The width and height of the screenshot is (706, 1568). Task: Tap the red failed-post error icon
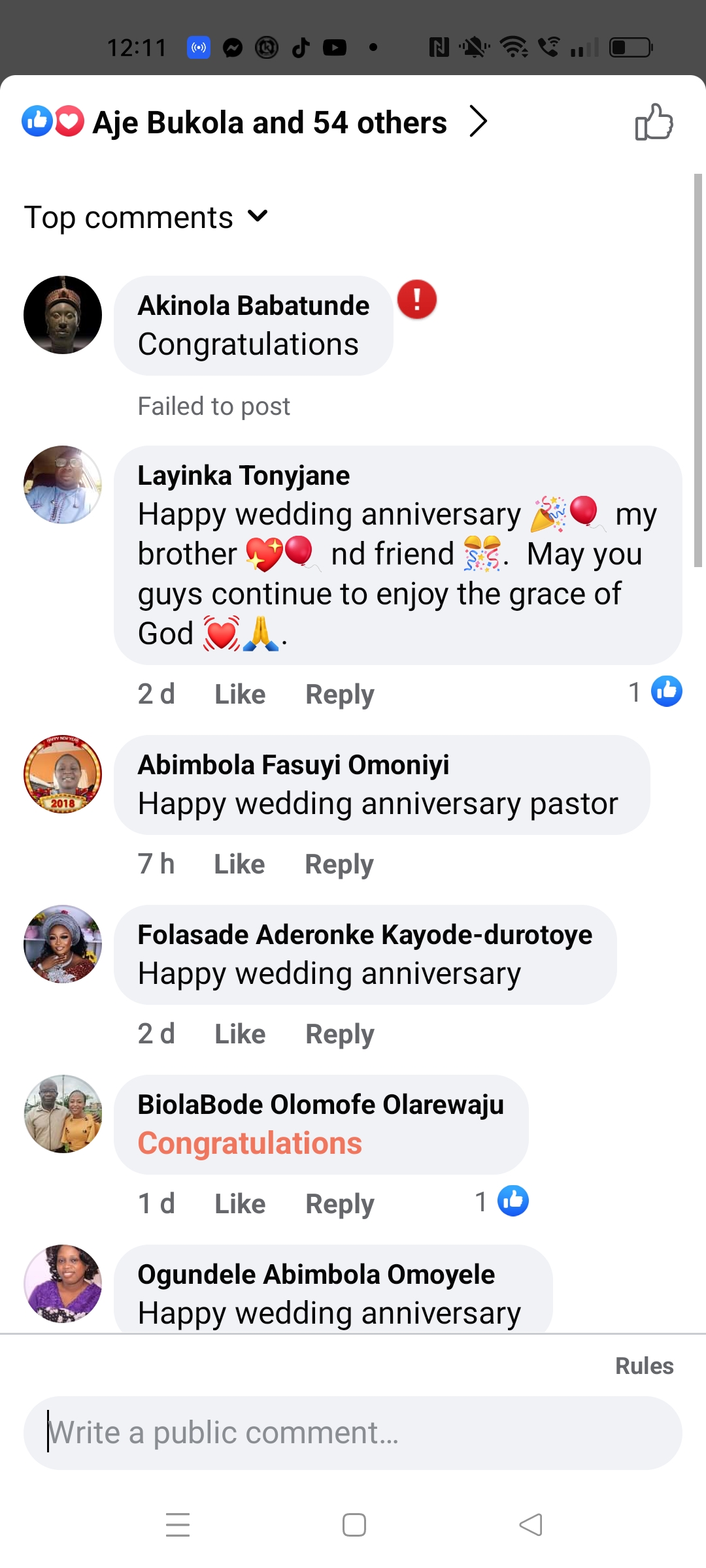417,300
